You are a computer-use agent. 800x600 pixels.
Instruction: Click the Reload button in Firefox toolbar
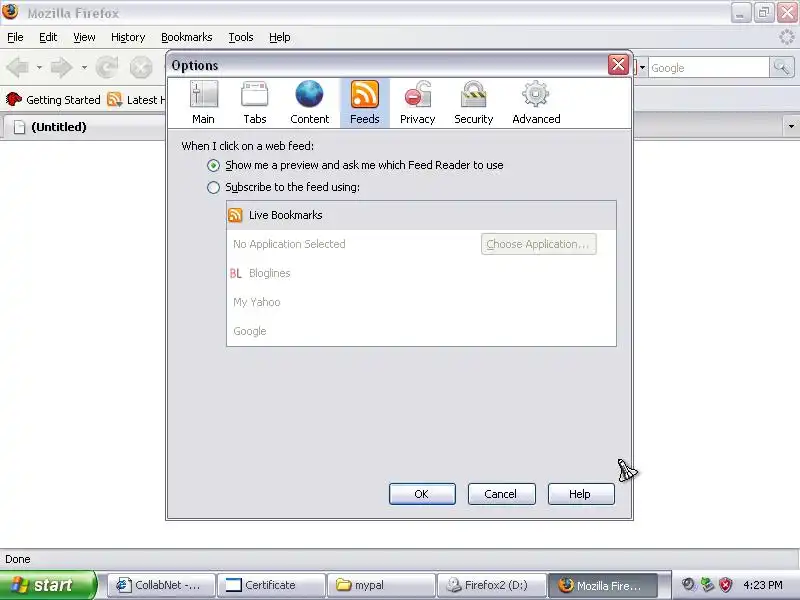coord(107,67)
